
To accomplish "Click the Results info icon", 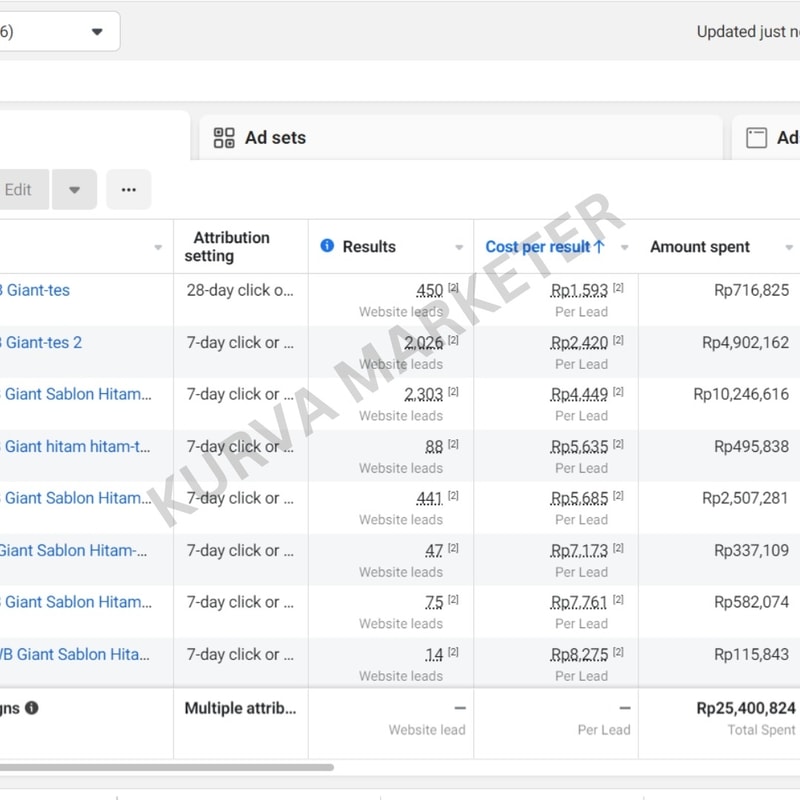I will click(327, 246).
